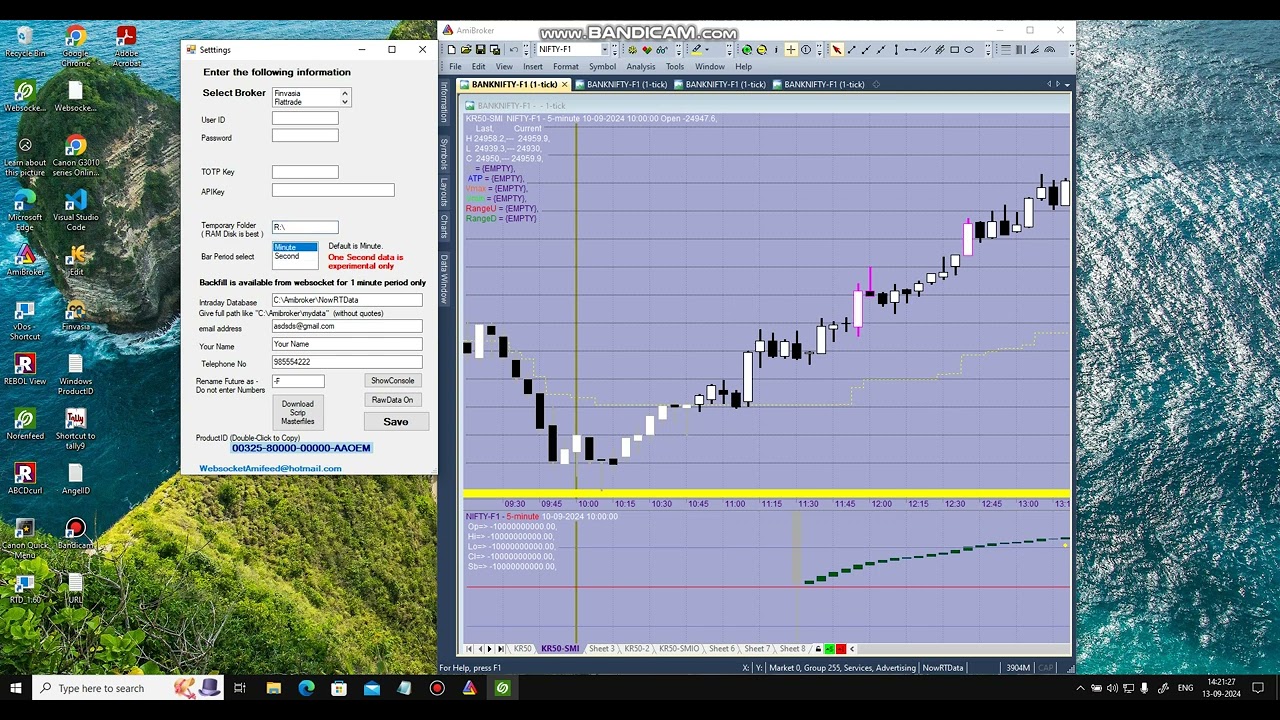Click the clock icon in AmiBroker toolbar
1280x720 pixels.
click(806, 49)
